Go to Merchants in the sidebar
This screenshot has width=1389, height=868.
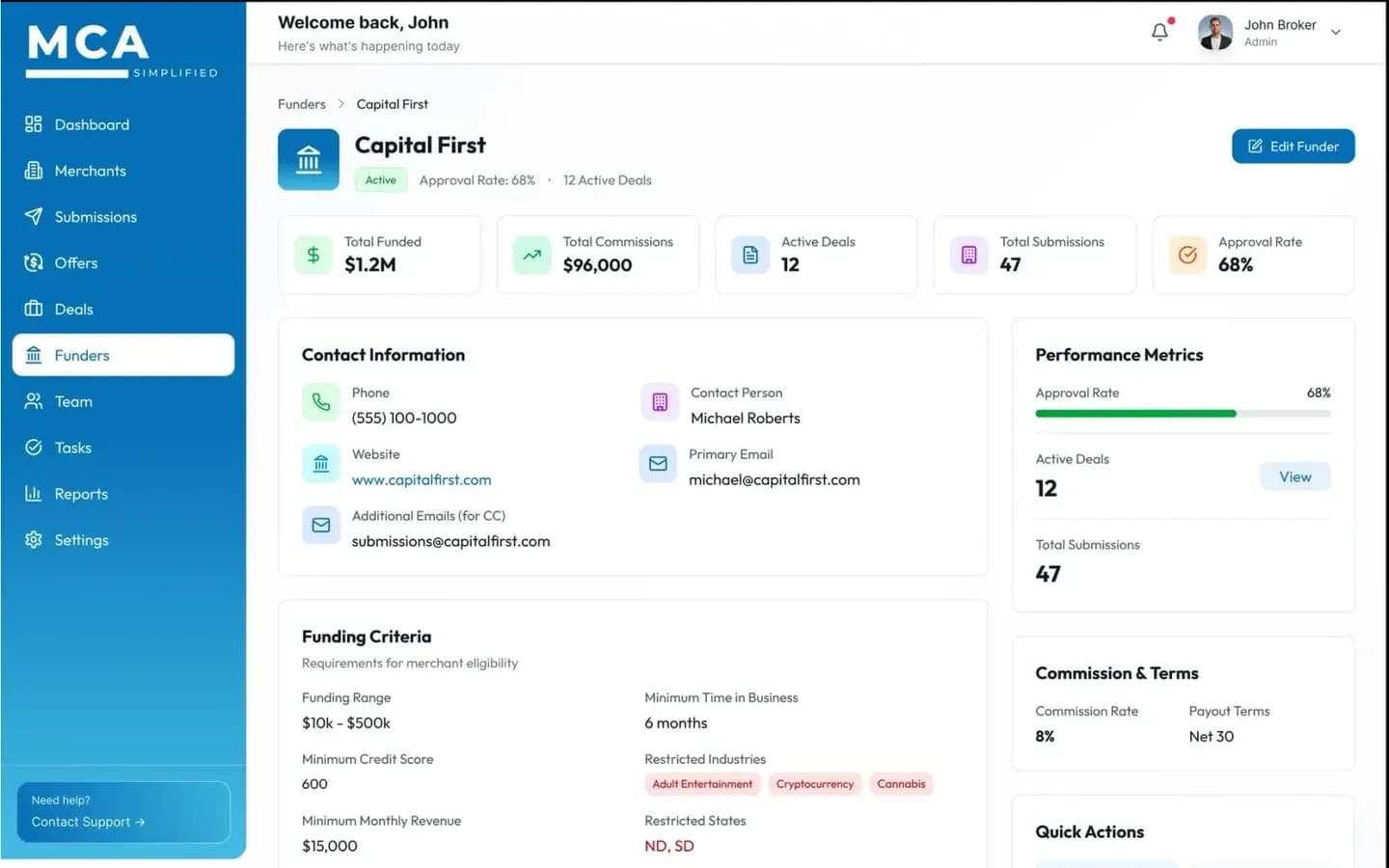(123, 171)
